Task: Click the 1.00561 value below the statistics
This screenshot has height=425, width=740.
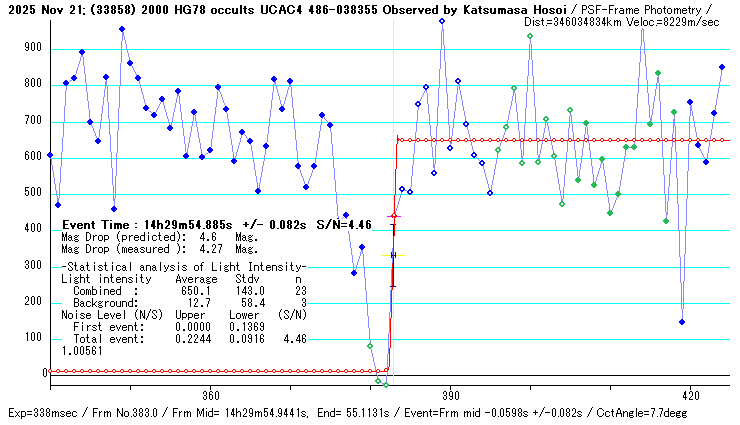Action: click(x=82, y=351)
